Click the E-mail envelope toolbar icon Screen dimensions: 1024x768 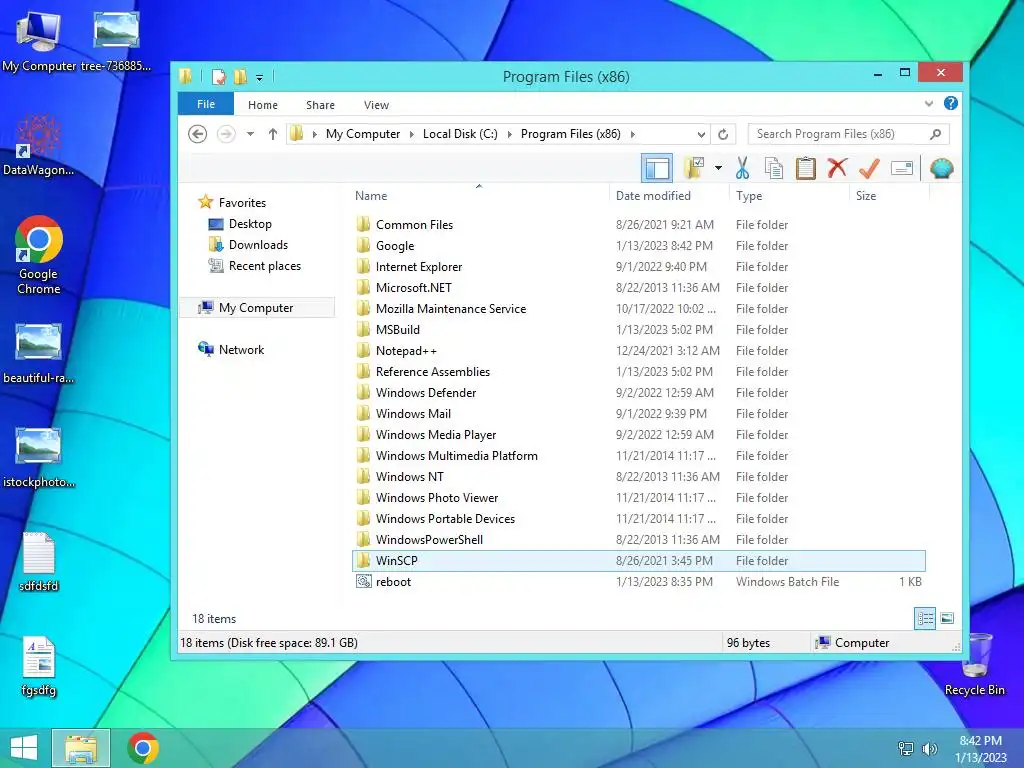click(x=902, y=168)
